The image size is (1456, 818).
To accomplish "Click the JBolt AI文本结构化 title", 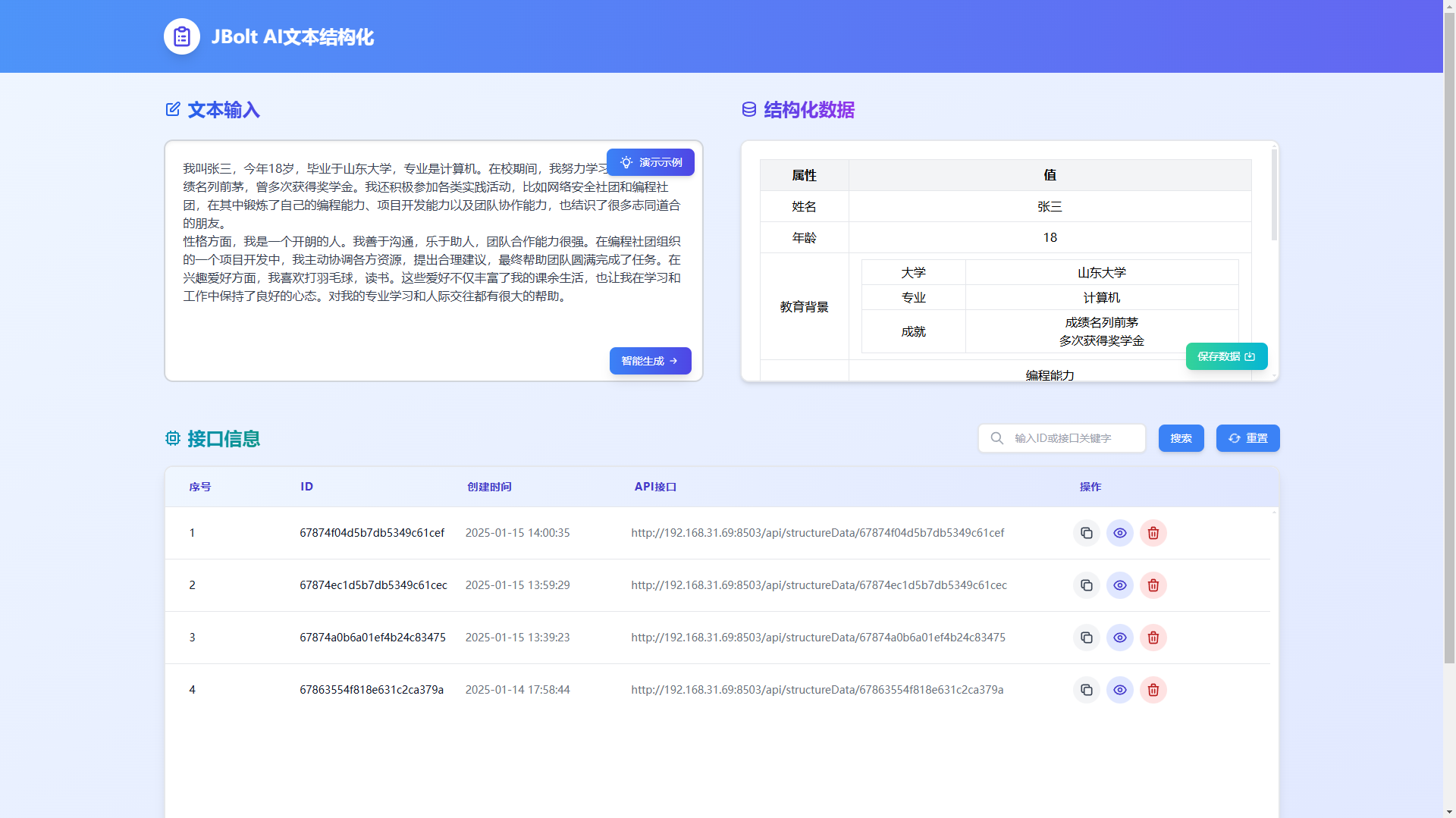I will (292, 37).
